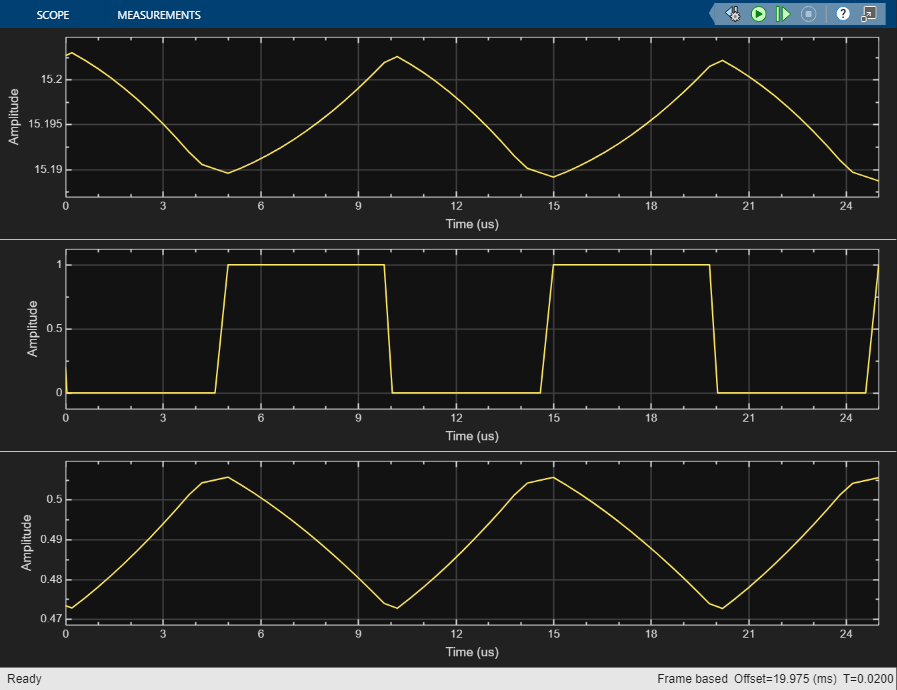This screenshot has height=690, width=897.
Task: Click the bottom plot's Time (us) axis label
Action: (472, 652)
